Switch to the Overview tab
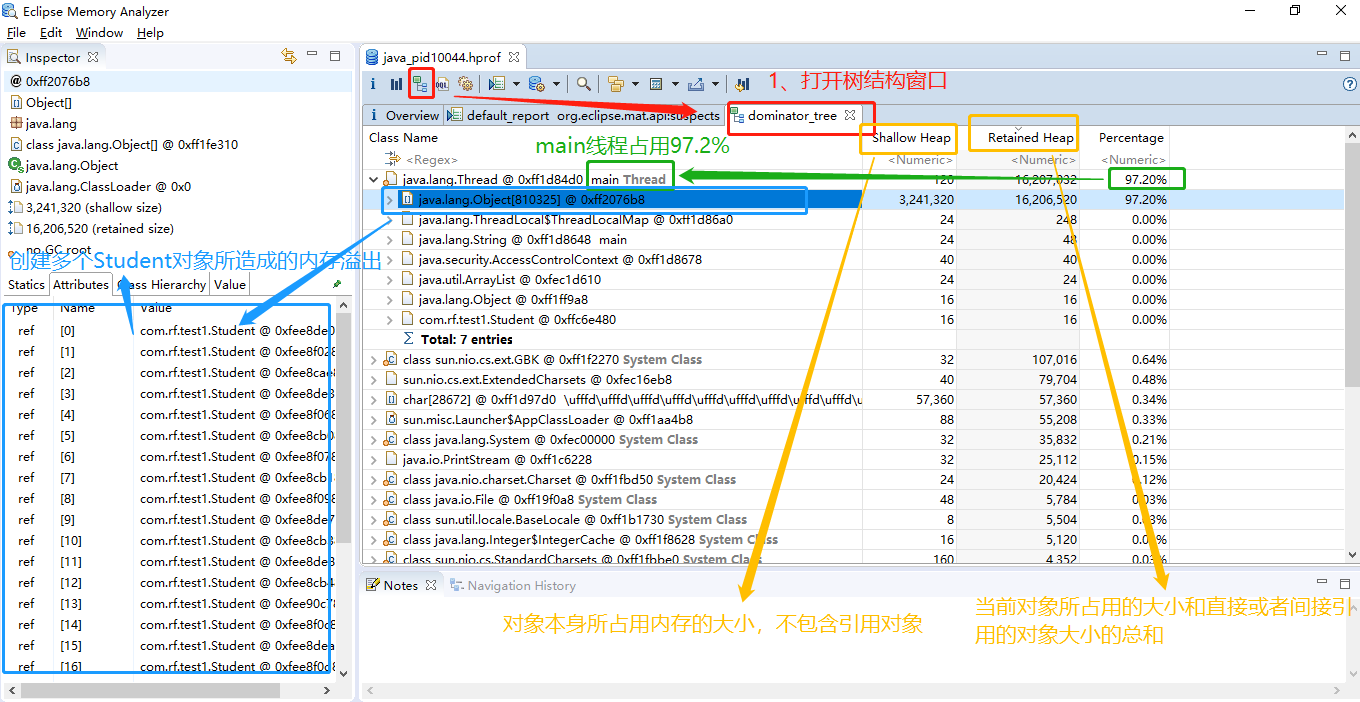Viewport: 1360px width, 702px height. tap(404, 115)
